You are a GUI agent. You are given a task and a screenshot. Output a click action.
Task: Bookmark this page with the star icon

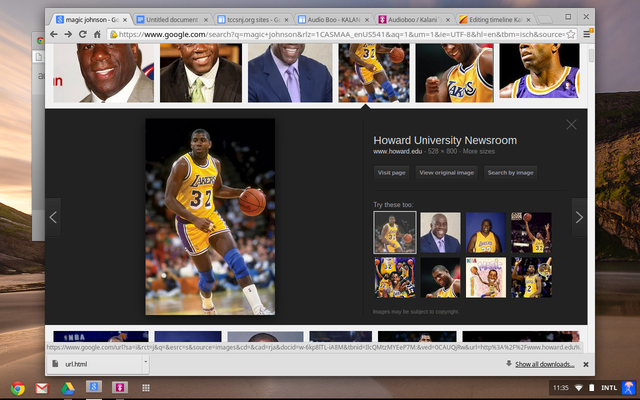click(571, 34)
